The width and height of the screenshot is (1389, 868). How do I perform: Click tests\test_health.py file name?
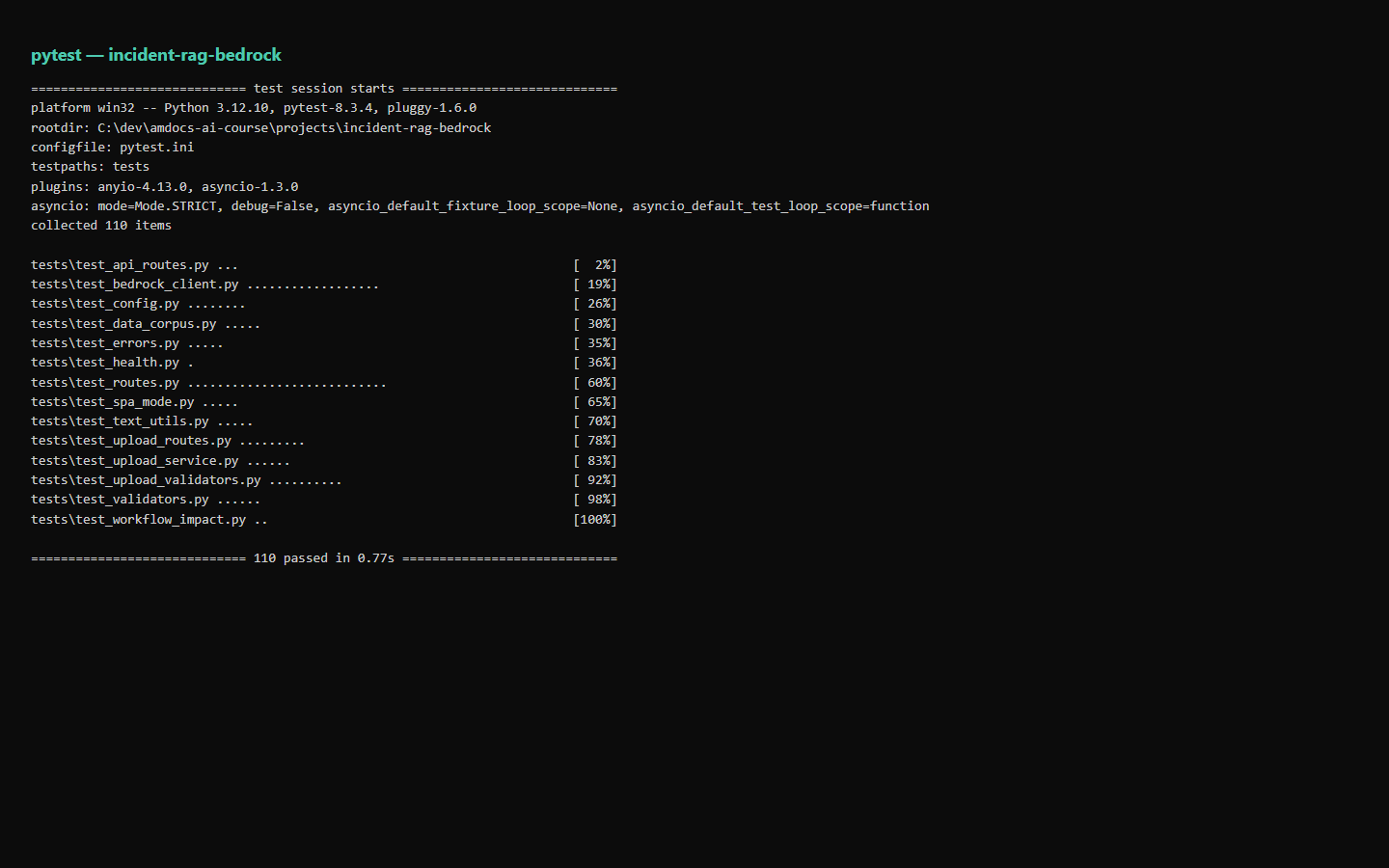point(105,363)
